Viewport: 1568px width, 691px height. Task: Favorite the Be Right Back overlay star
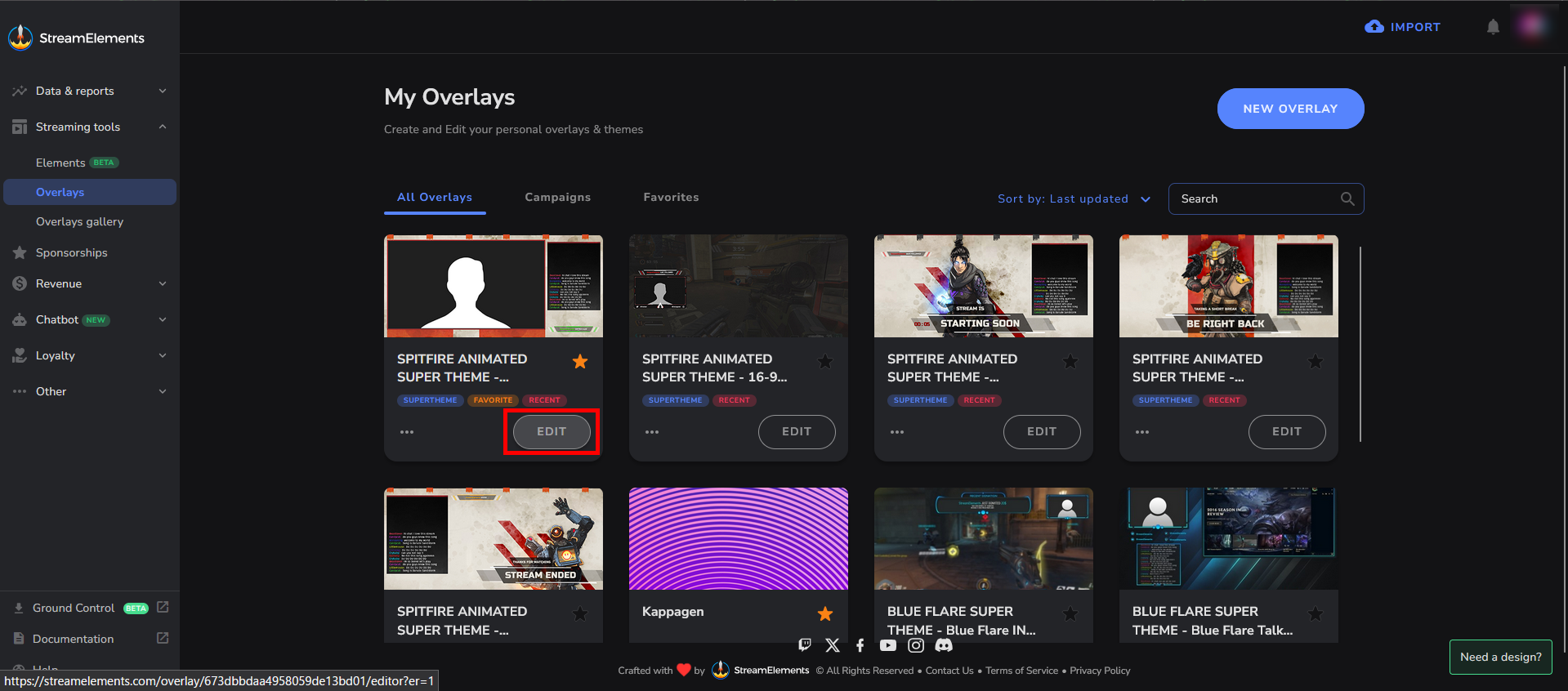(1316, 361)
